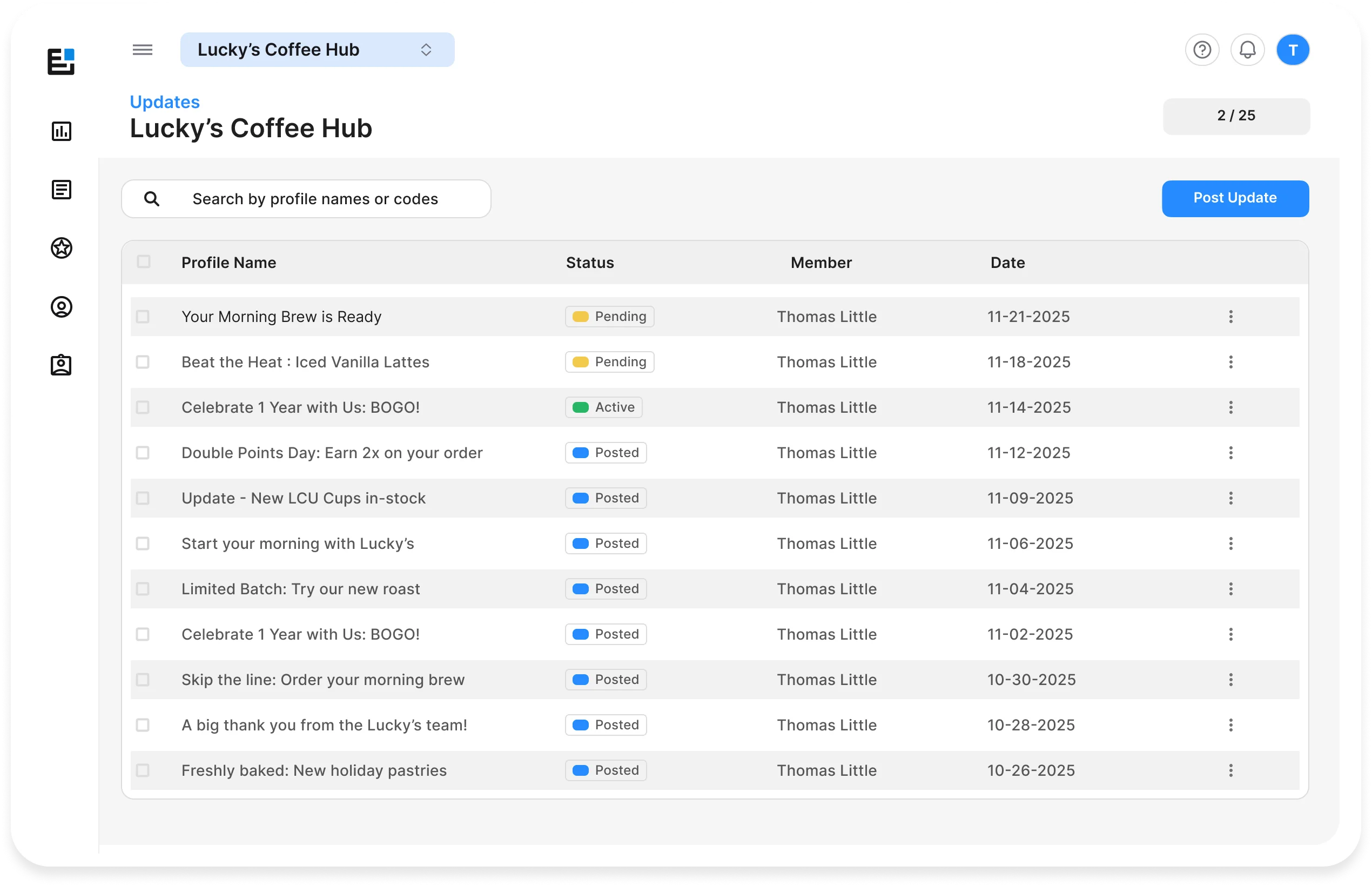Click the Status column header
Image resolution: width=1372 pixels, height=886 pixels.
pos(590,263)
